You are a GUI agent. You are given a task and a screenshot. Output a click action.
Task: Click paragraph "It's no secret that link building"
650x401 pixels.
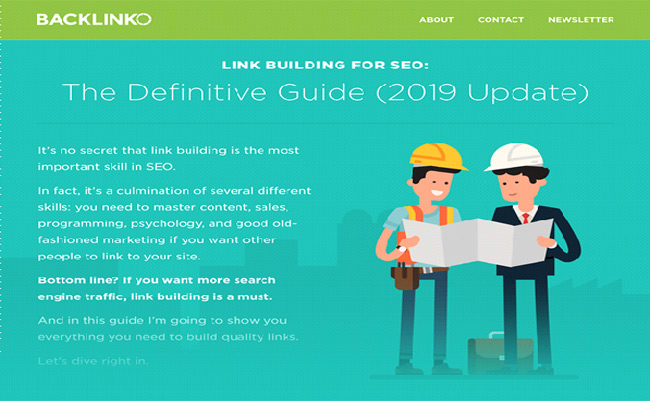click(x=168, y=158)
